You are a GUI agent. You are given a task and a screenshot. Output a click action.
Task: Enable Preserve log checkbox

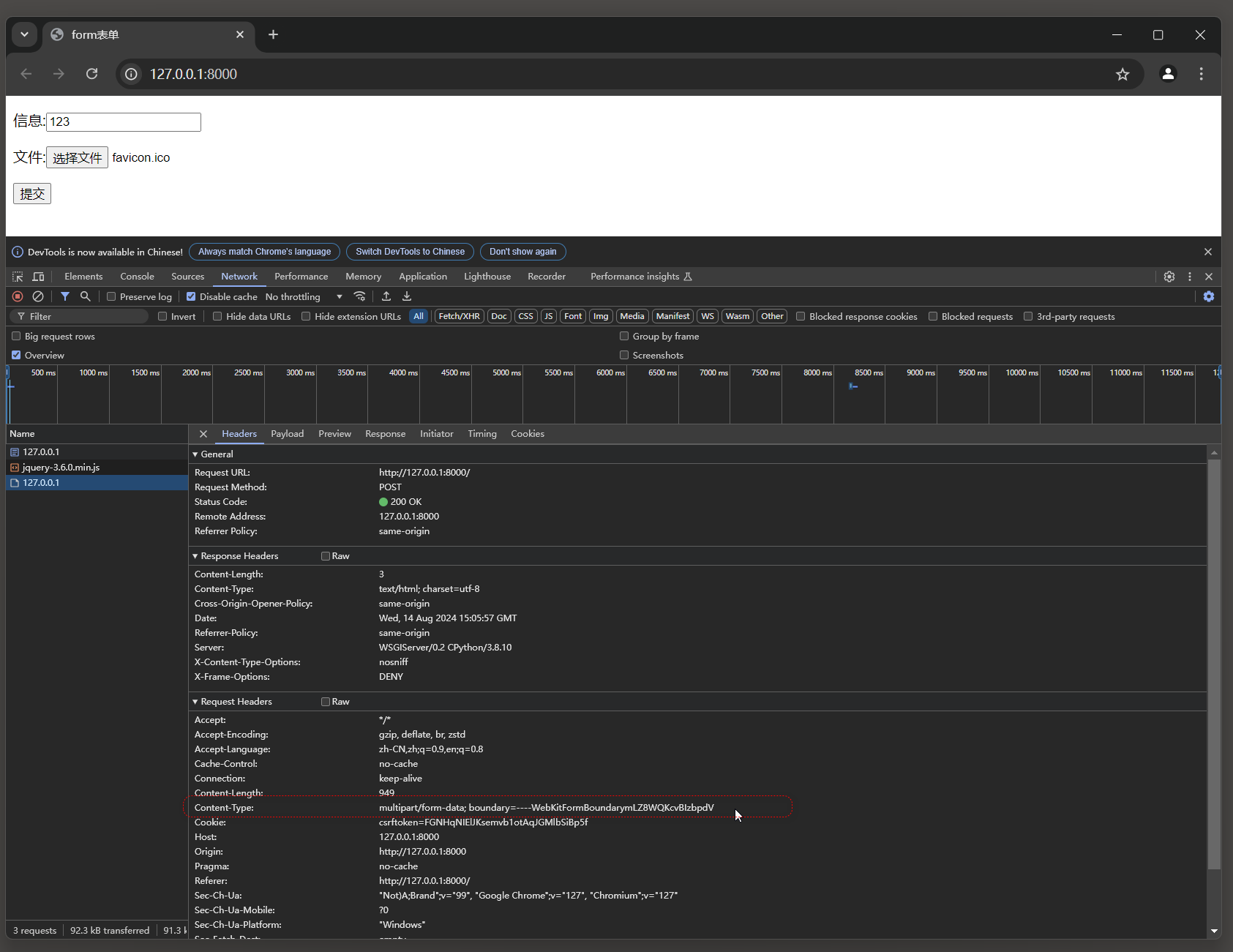pos(111,296)
